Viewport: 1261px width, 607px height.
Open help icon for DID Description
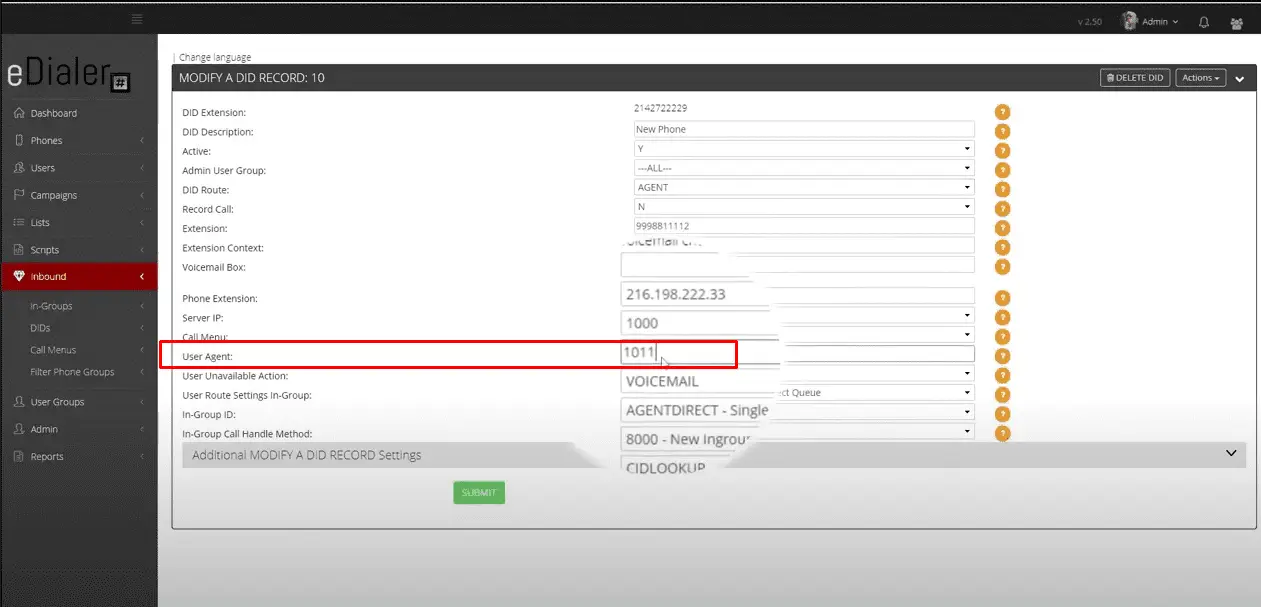tap(1002, 131)
